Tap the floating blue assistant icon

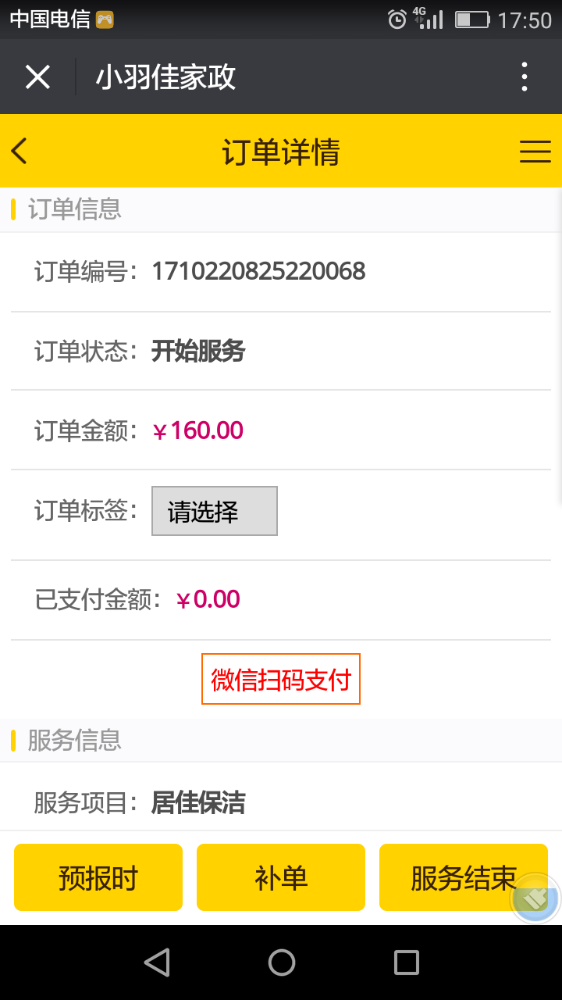[x=535, y=899]
